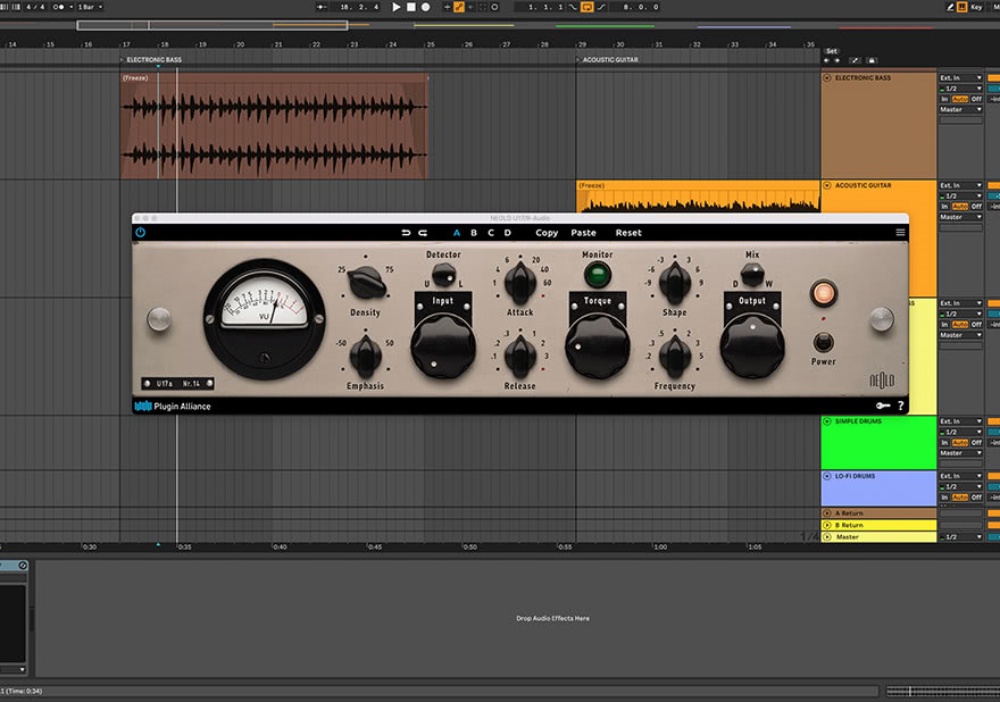Viewport: 1000px width, 702px height.
Task: Unfold the SIMPLE DRUMS track
Action: pyautogui.click(x=827, y=421)
